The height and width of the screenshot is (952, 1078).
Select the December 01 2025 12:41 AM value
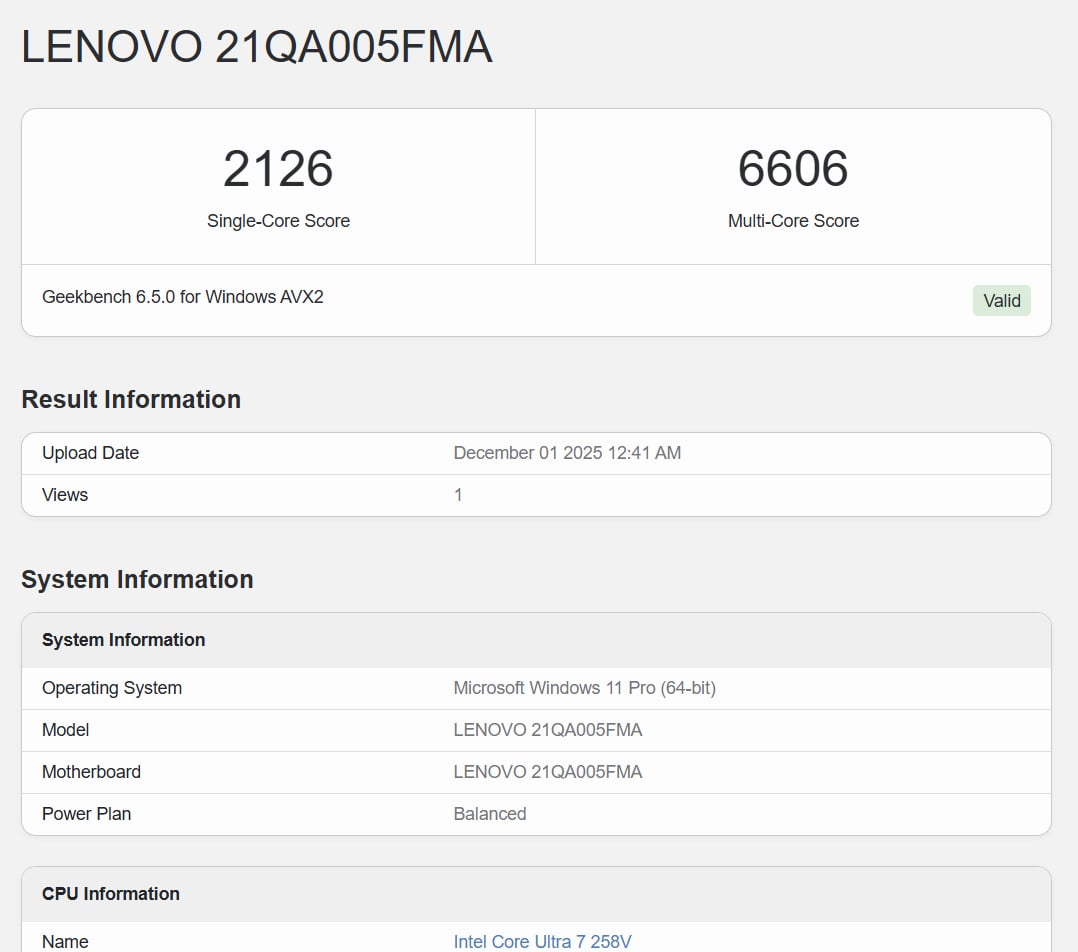[x=566, y=453]
